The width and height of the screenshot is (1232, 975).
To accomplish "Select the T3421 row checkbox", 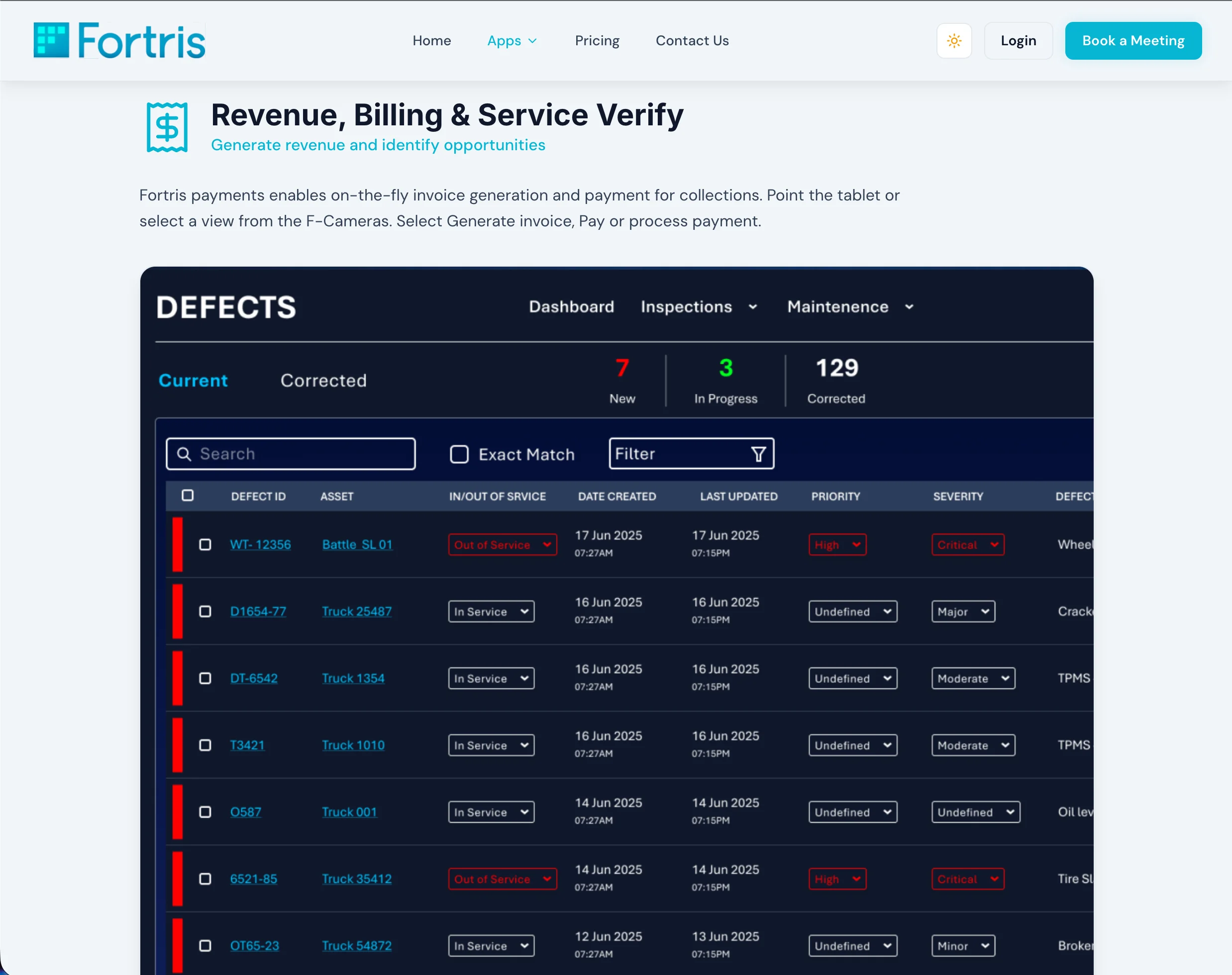I will (x=205, y=745).
